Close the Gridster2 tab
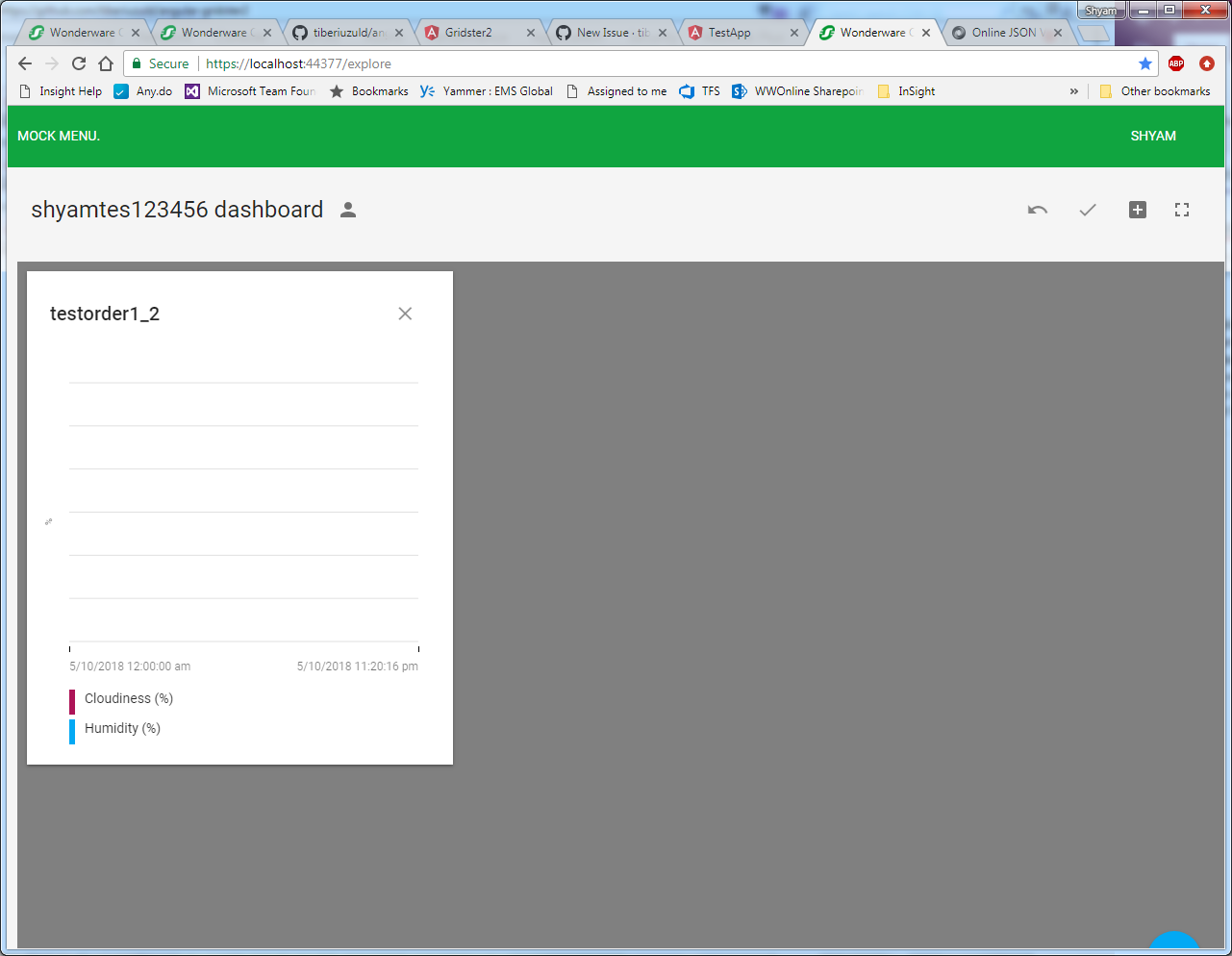The image size is (1232, 956). pyautogui.click(x=531, y=33)
